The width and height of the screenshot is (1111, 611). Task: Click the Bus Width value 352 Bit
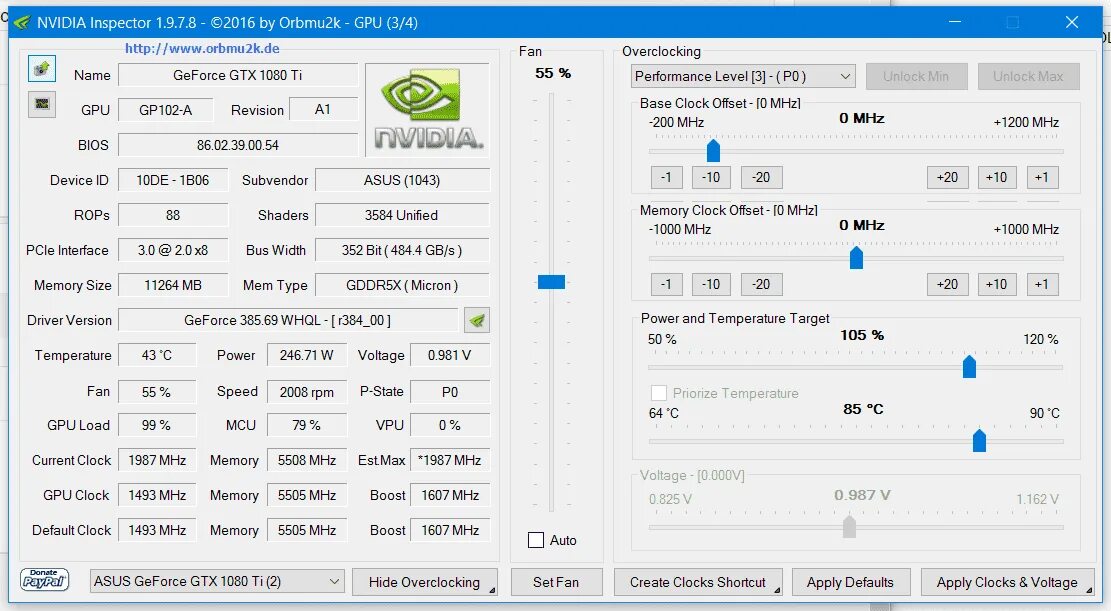(402, 250)
